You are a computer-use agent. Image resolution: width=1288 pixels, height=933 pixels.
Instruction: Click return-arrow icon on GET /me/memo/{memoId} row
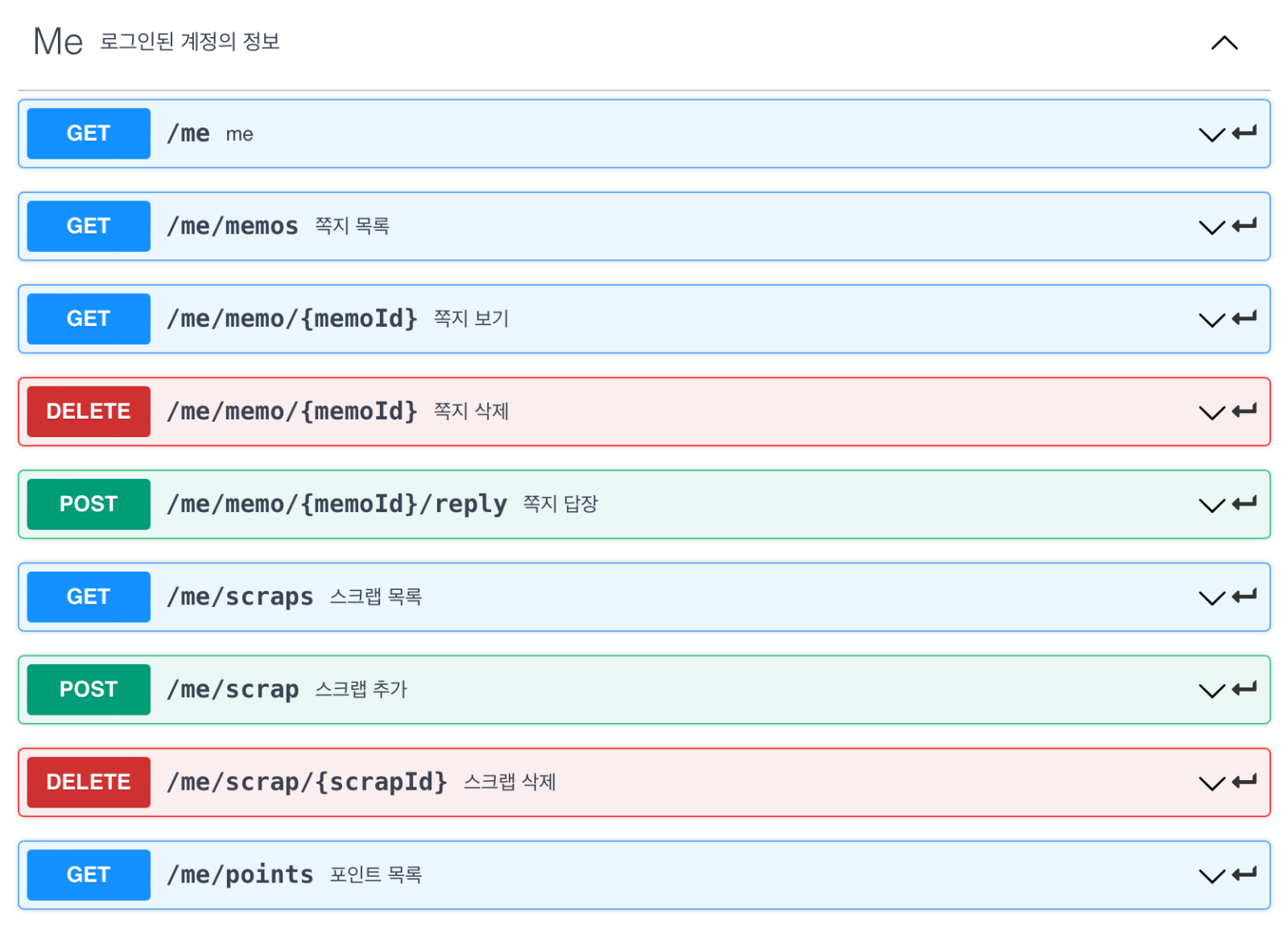(x=1244, y=318)
